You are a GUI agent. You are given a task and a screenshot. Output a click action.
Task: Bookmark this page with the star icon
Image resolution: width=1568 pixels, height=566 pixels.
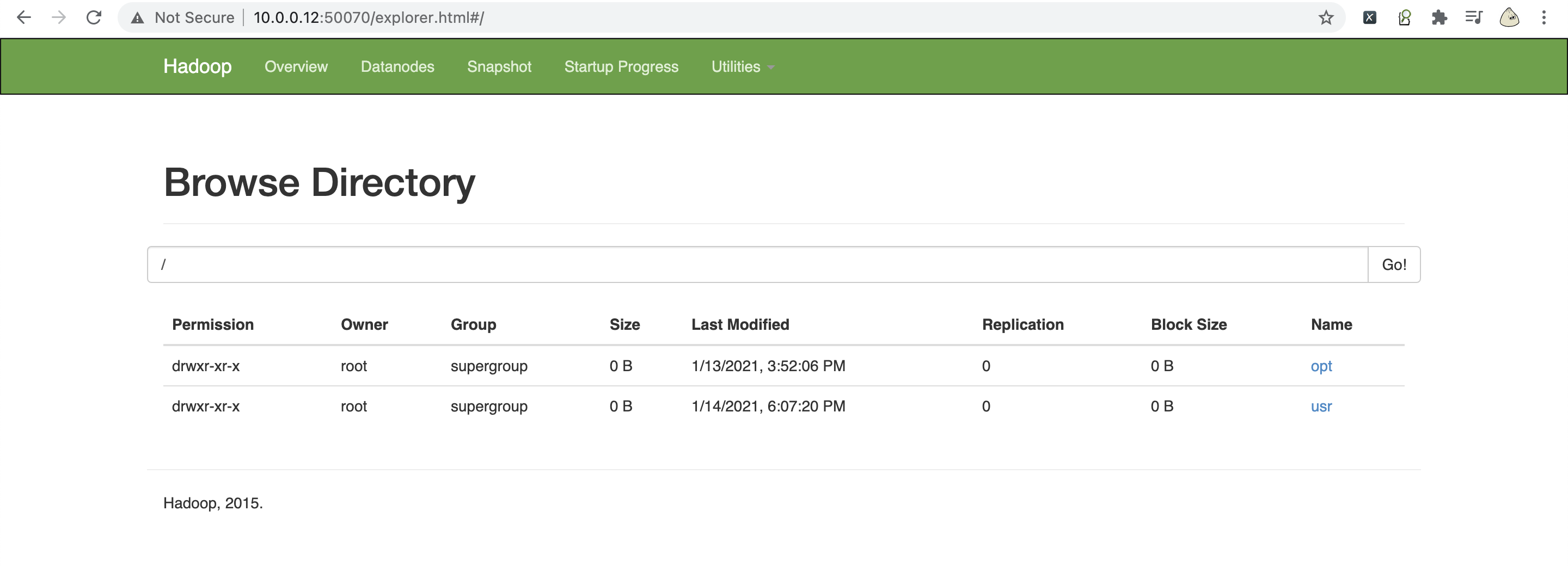pyautogui.click(x=1326, y=17)
